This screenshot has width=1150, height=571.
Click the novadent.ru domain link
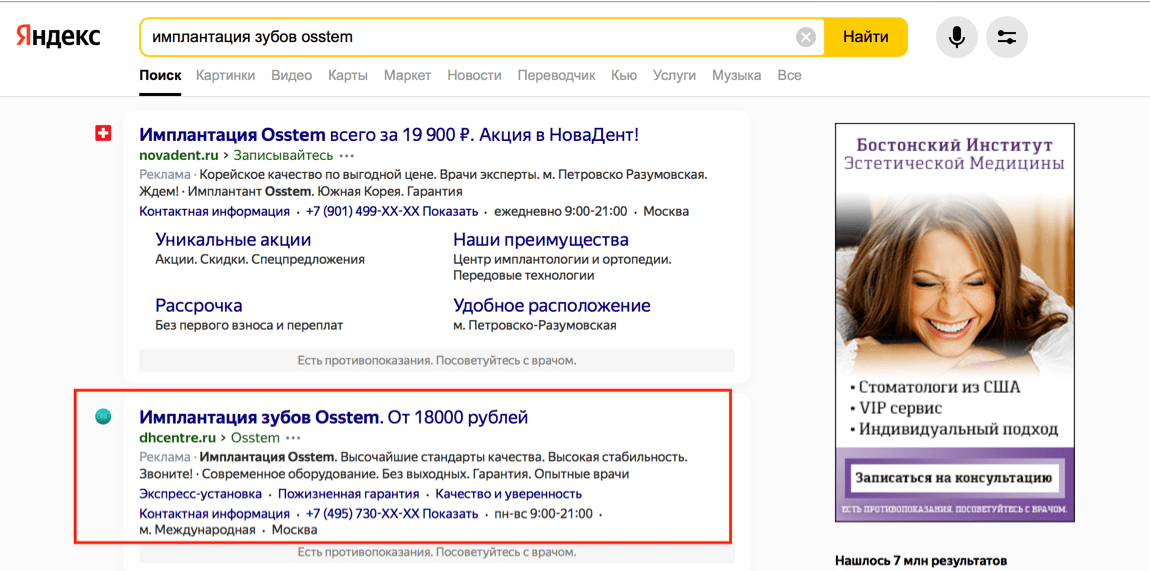click(x=178, y=155)
